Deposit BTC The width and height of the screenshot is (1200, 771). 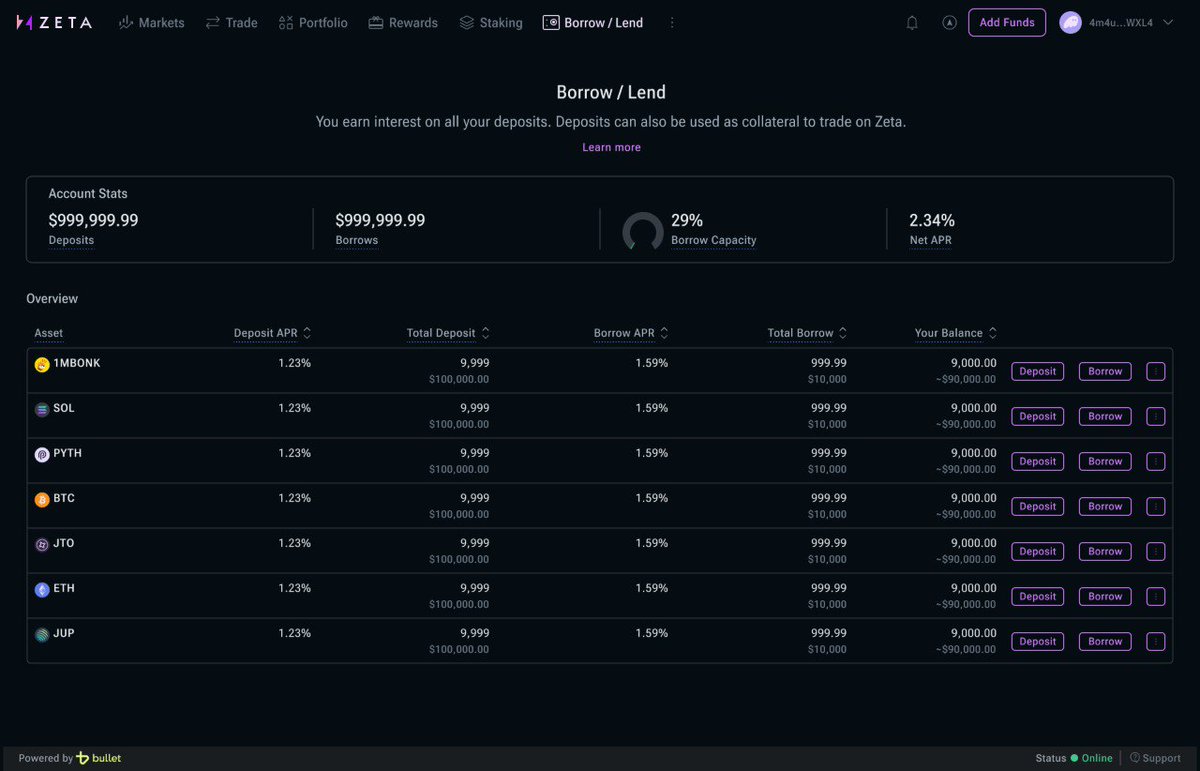click(x=1037, y=506)
